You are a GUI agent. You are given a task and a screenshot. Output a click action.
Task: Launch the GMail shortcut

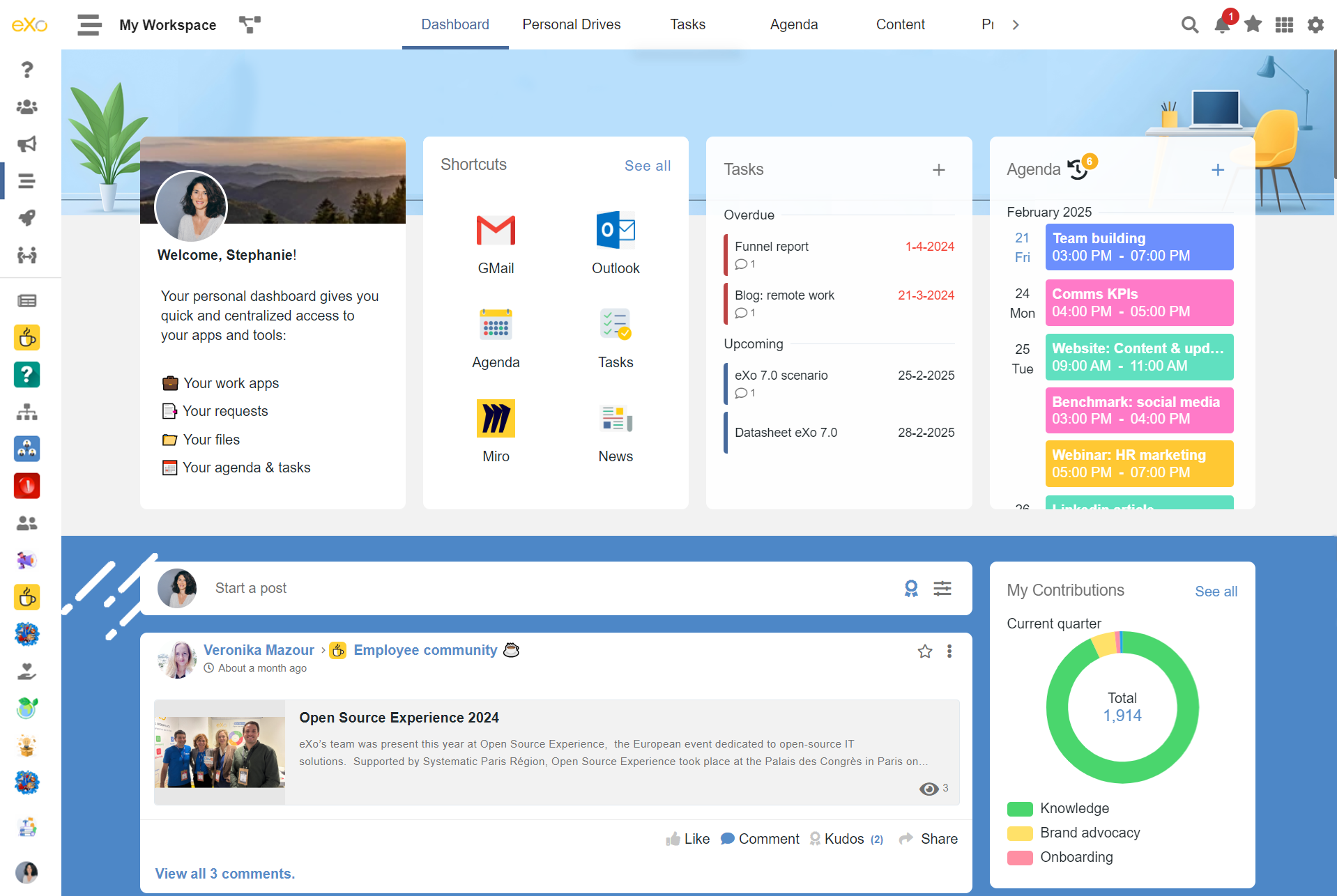tap(496, 231)
